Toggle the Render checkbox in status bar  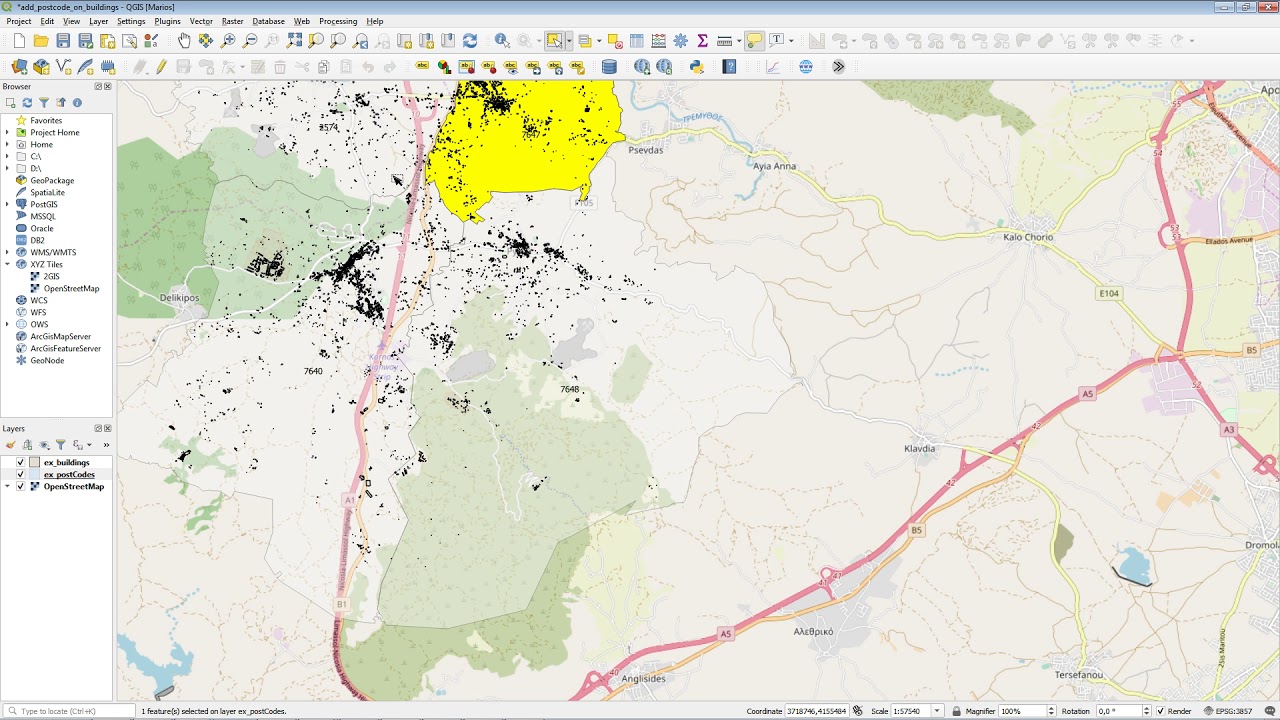pos(1160,711)
